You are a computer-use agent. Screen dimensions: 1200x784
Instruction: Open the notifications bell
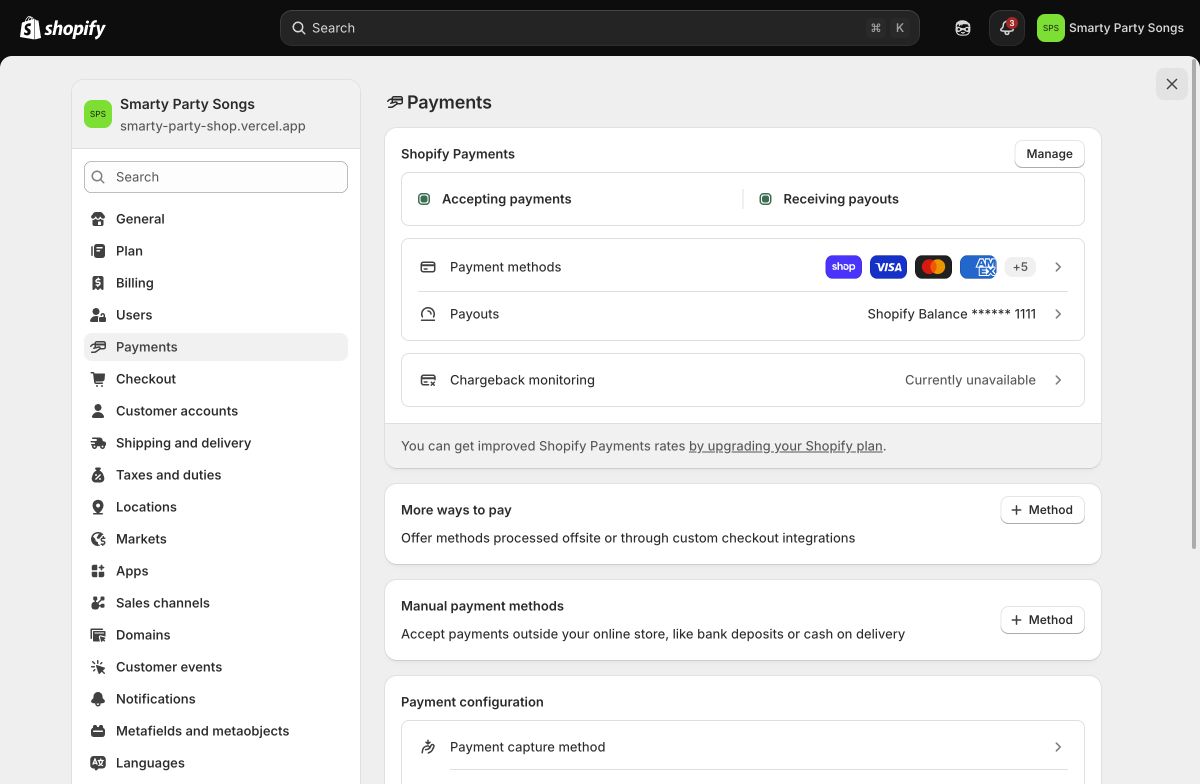[1007, 28]
